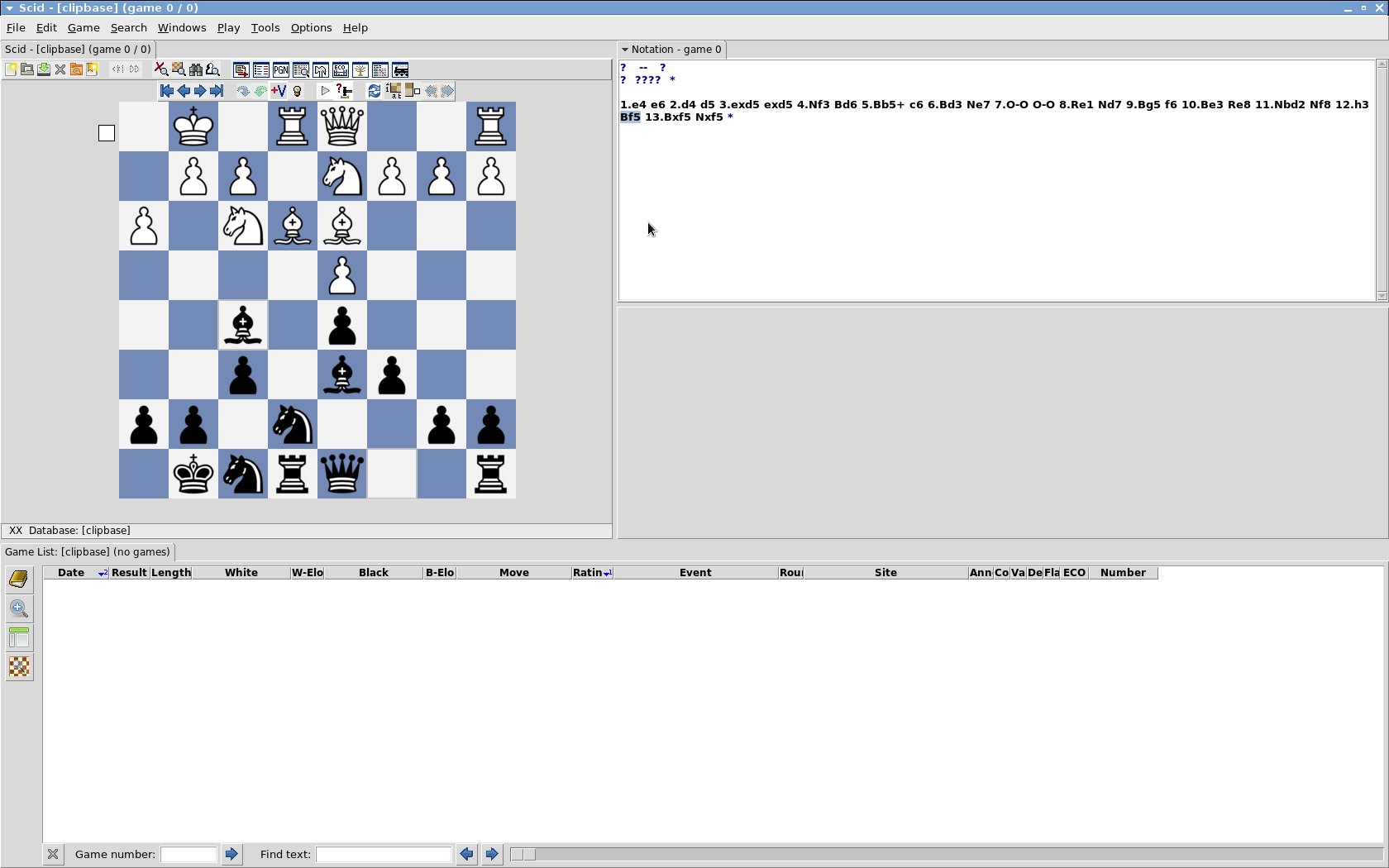
Task: Click the trial mode hammer icon
Action: click(344, 91)
